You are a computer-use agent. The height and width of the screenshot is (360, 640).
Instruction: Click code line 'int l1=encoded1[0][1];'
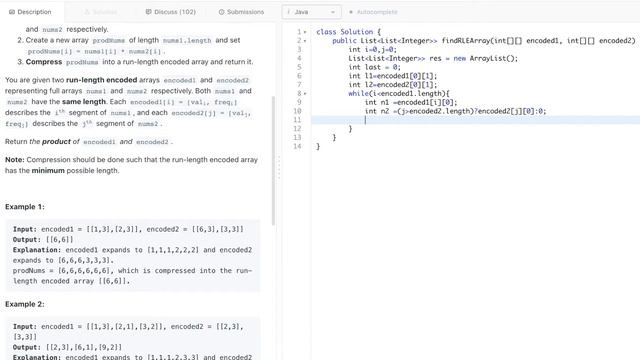point(393,76)
